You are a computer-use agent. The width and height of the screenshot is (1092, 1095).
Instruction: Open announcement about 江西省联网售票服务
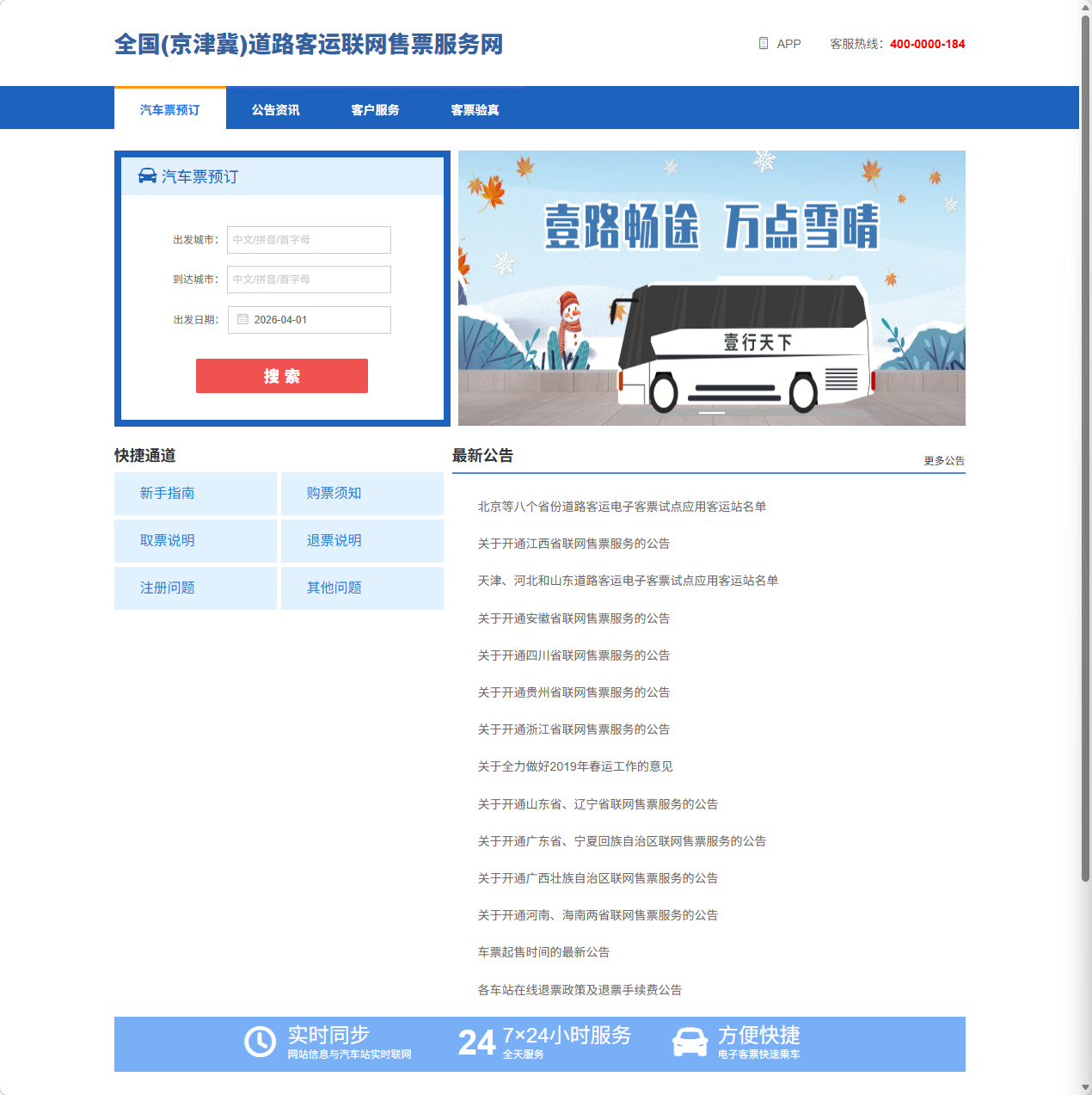click(574, 544)
